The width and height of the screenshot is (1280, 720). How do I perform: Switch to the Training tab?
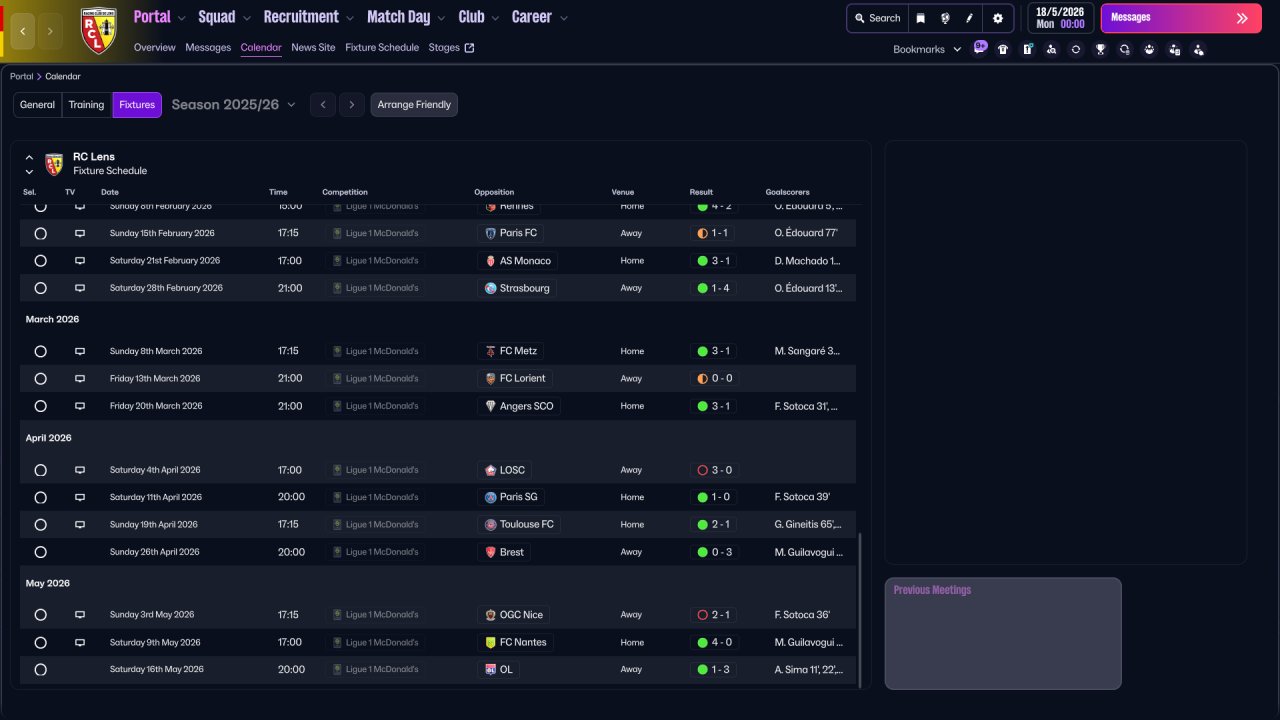(86, 105)
